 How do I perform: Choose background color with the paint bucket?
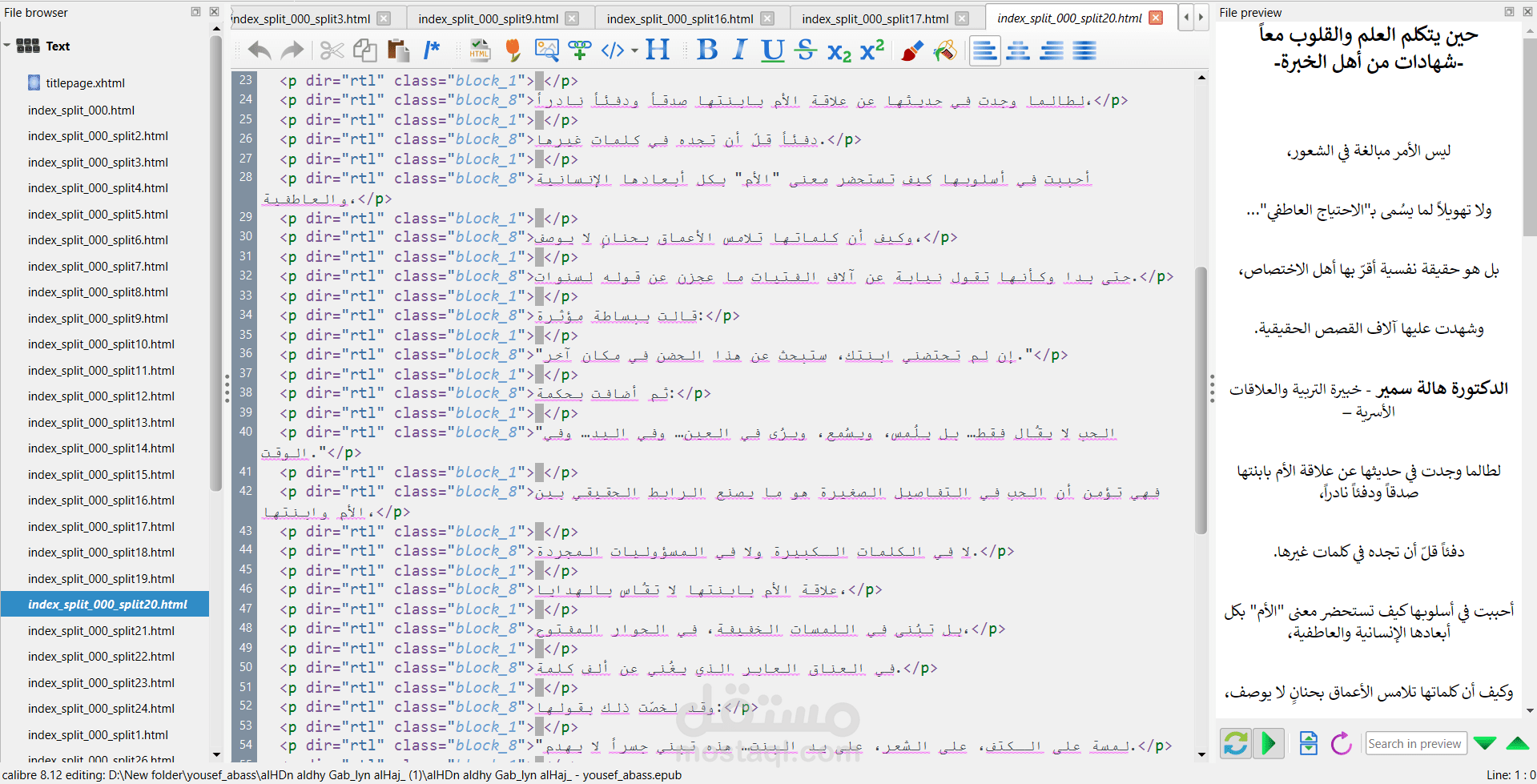pos(945,50)
